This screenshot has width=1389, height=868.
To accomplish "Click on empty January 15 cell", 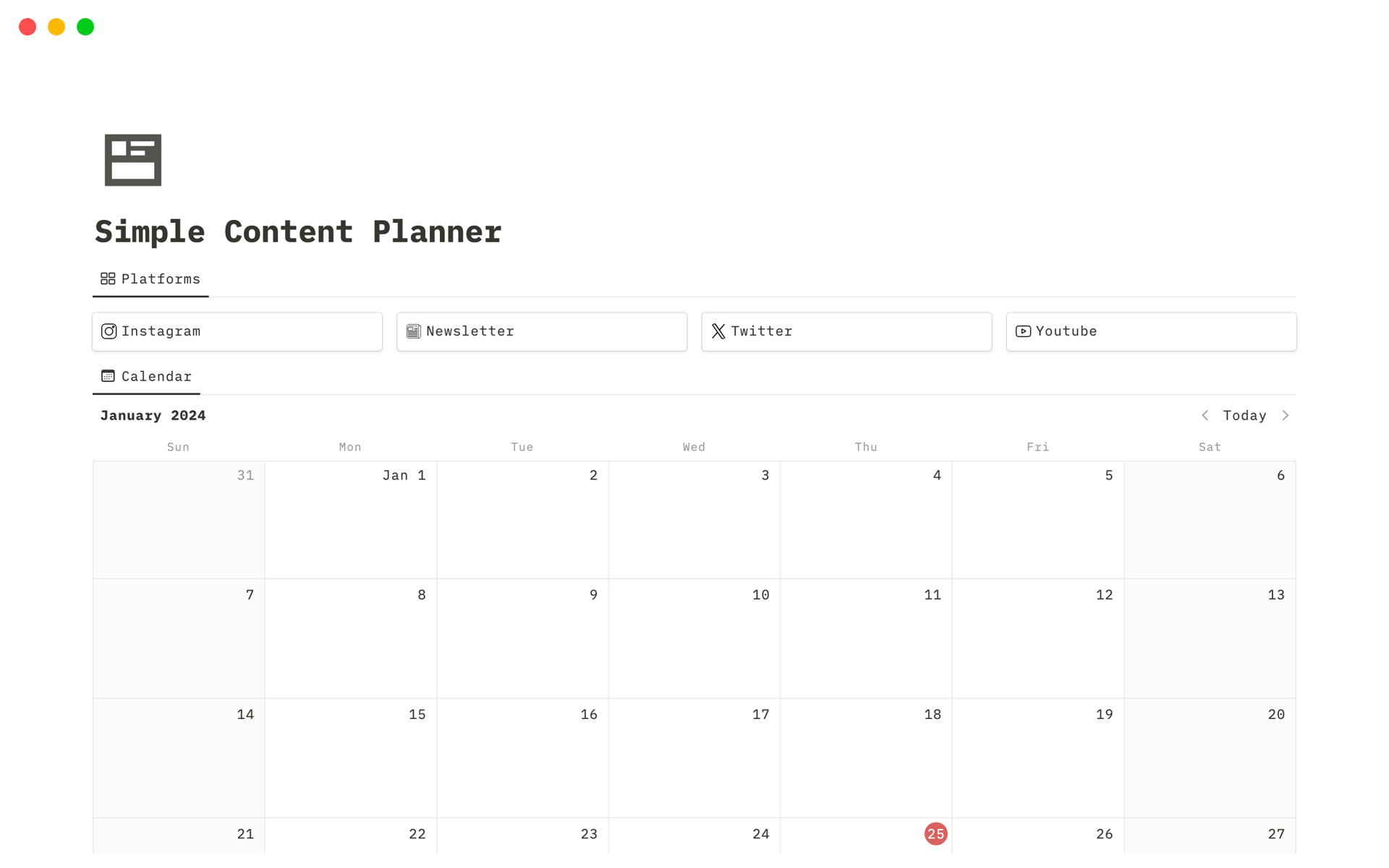I will pos(350,755).
